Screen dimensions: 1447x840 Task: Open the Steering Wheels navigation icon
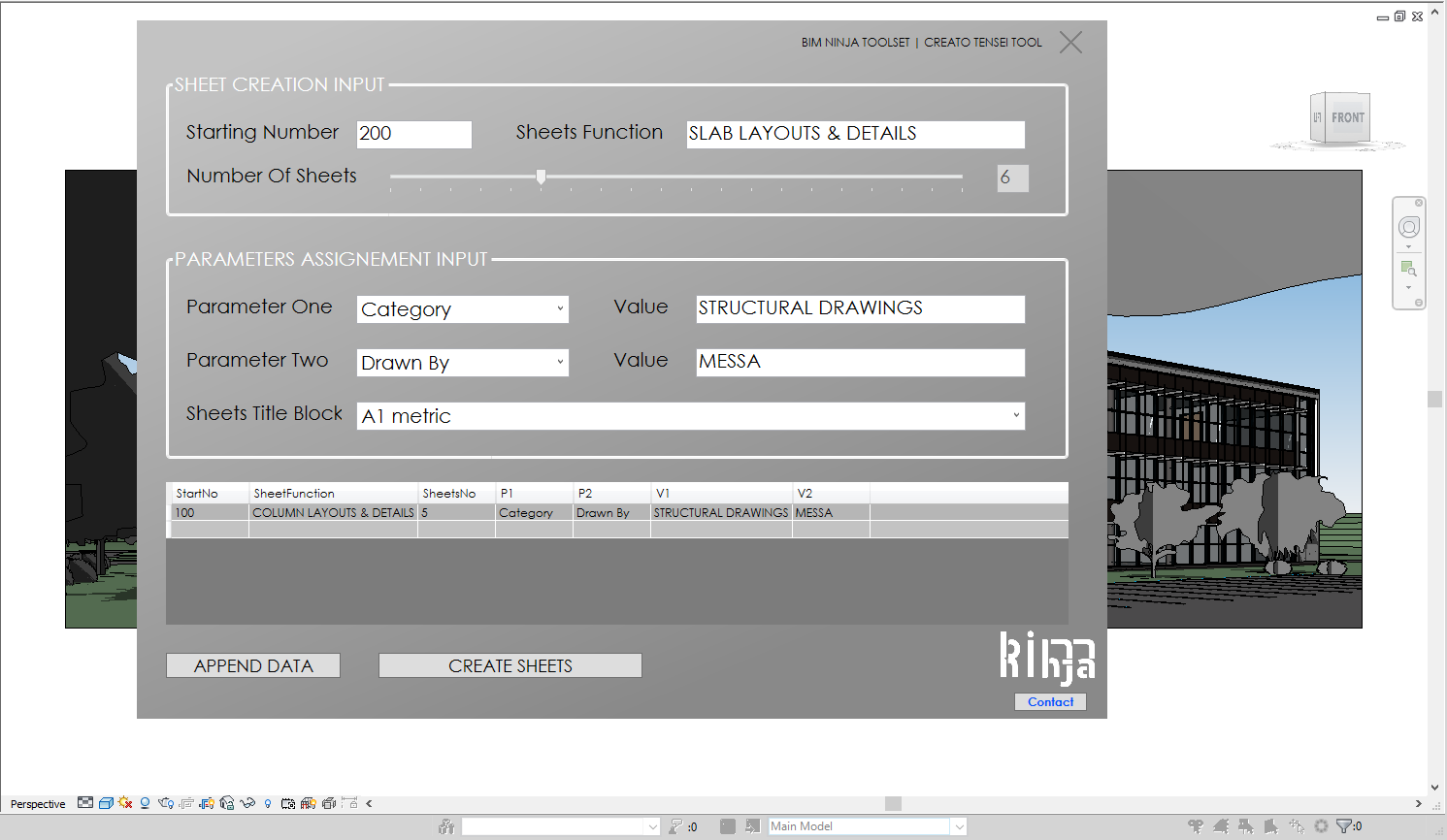[1409, 227]
